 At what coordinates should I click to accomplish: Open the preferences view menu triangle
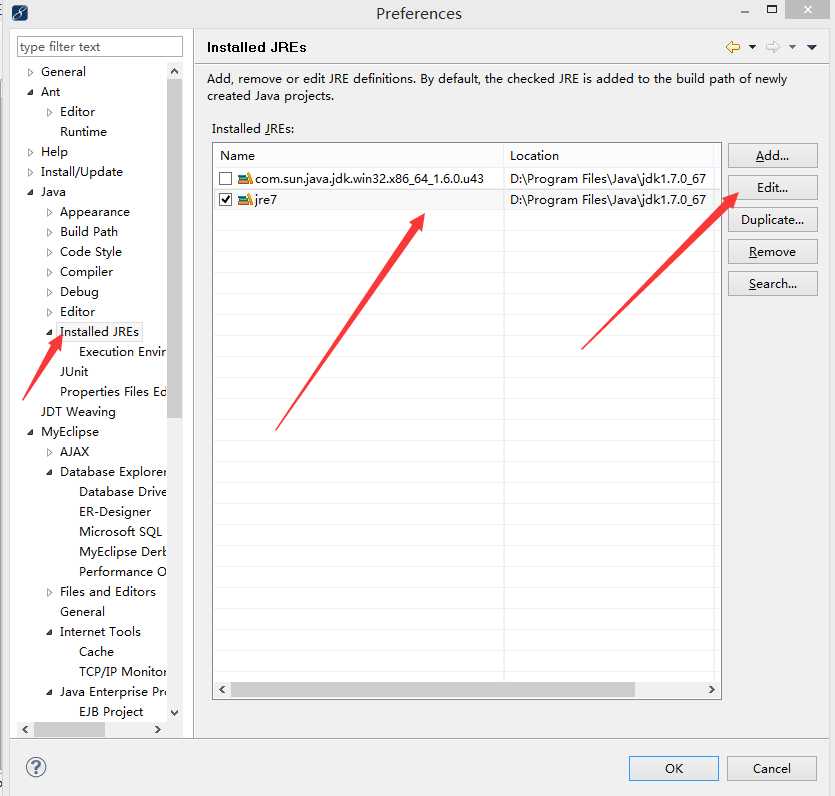pos(812,47)
